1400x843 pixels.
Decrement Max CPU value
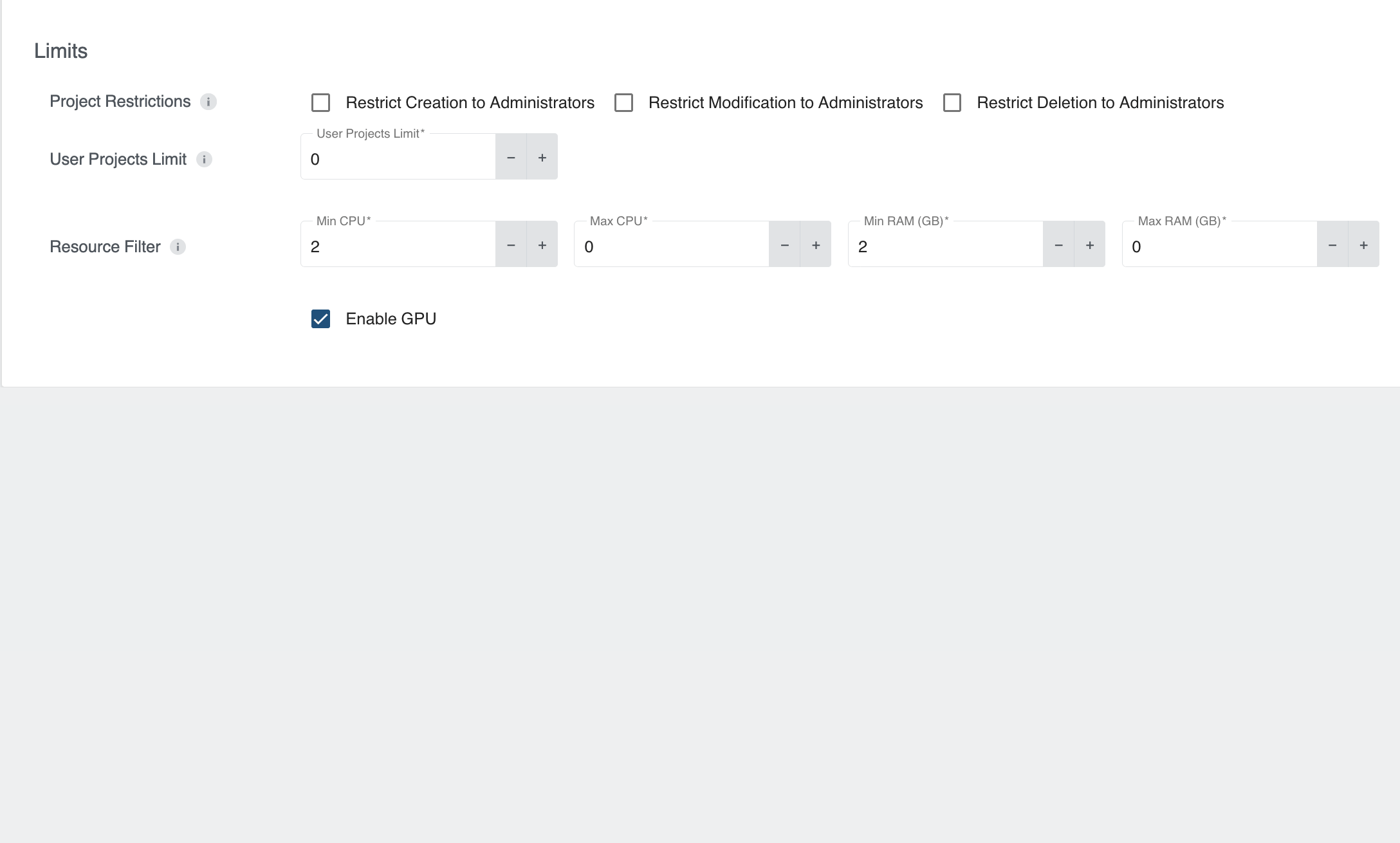tap(784, 245)
